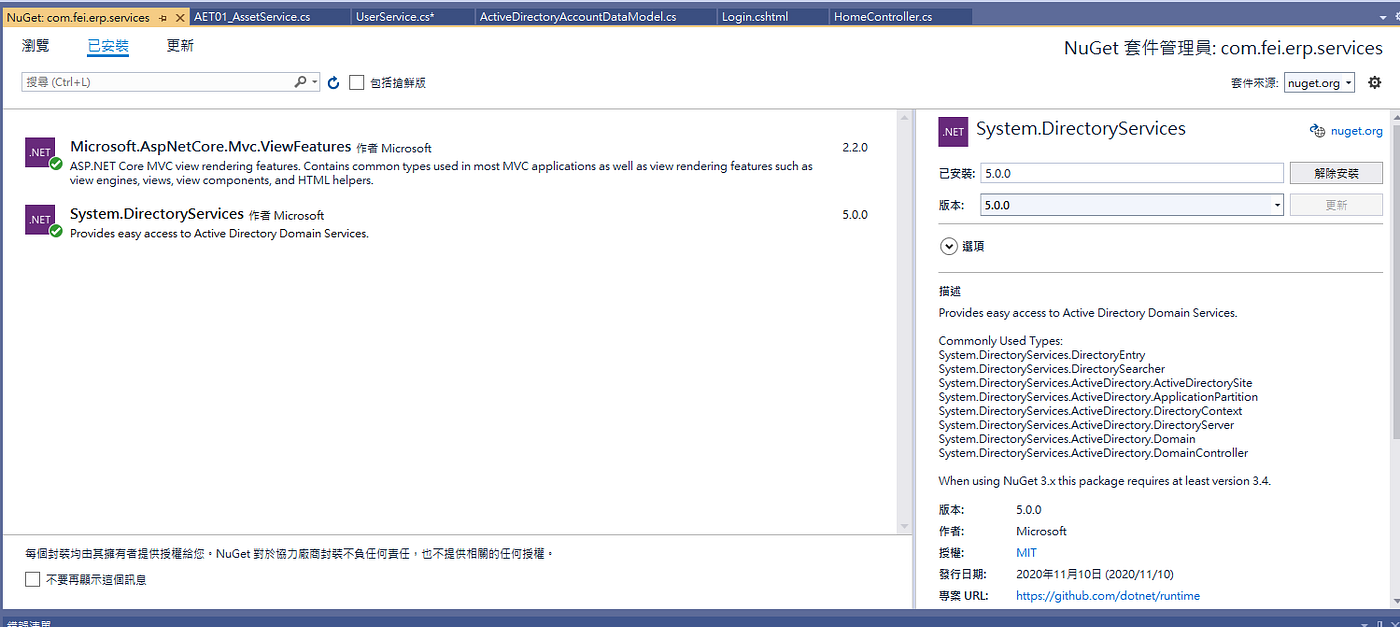1400x627 pixels.
Task: Switch to the 瀏覽 browse view
Action: click(x=35, y=45)
